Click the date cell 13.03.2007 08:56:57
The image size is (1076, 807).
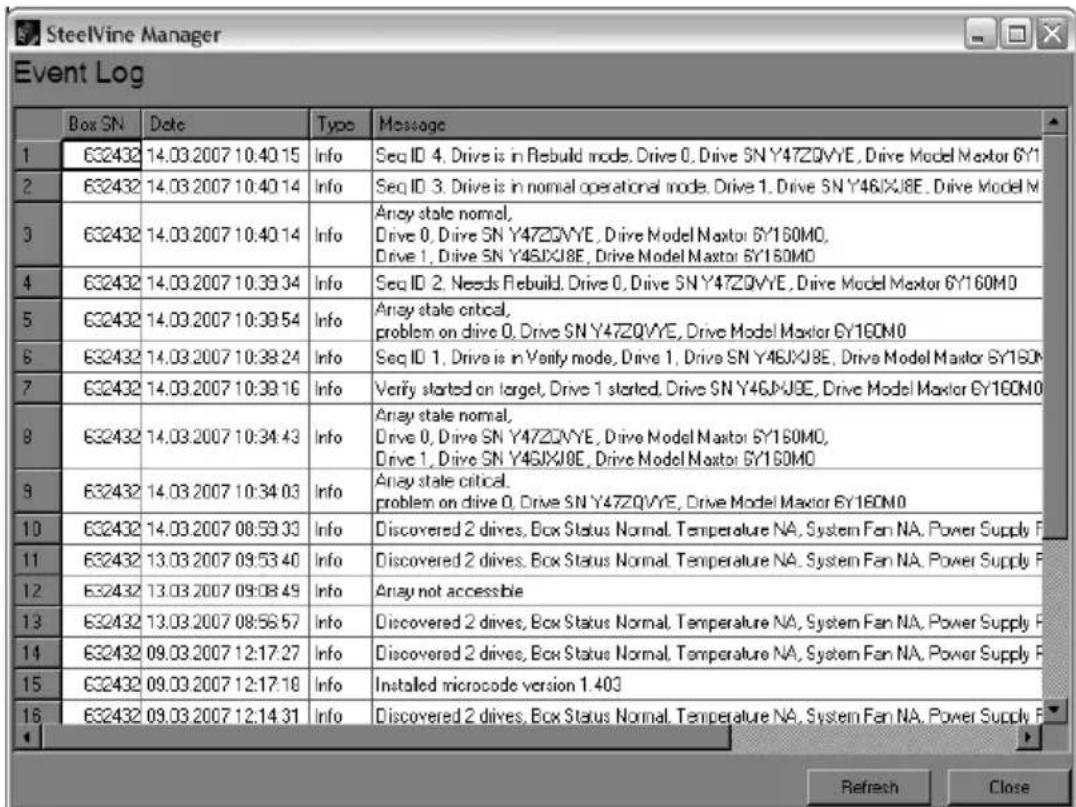point(225,622)
